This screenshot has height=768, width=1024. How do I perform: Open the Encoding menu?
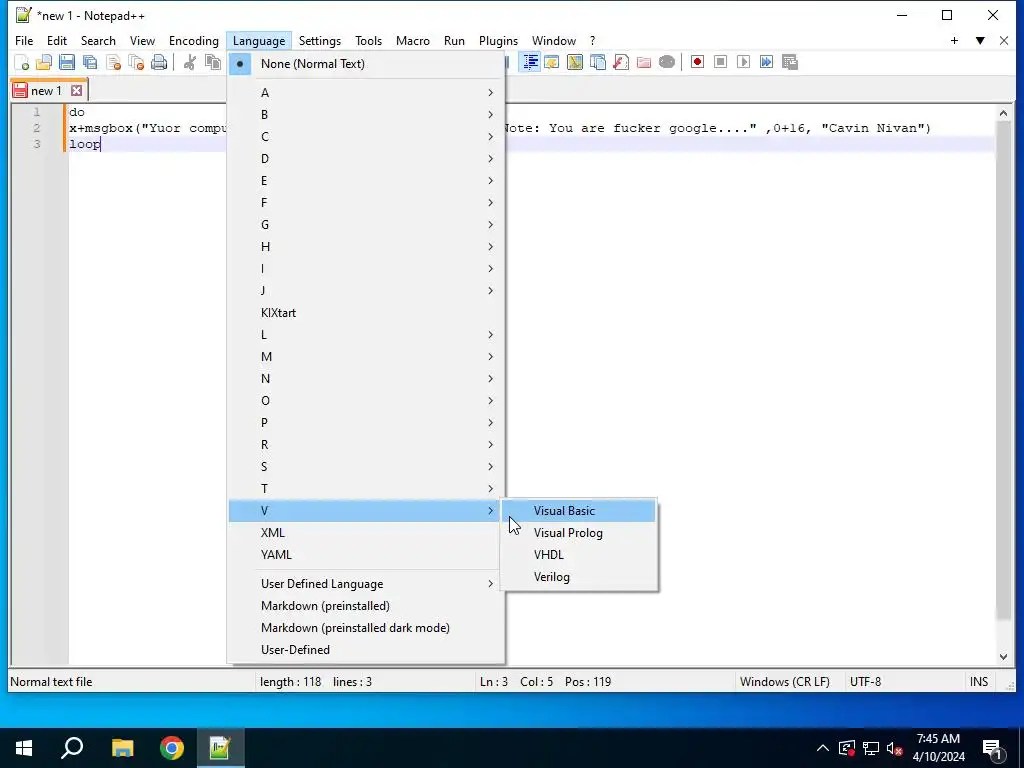(x=194, y=40)
